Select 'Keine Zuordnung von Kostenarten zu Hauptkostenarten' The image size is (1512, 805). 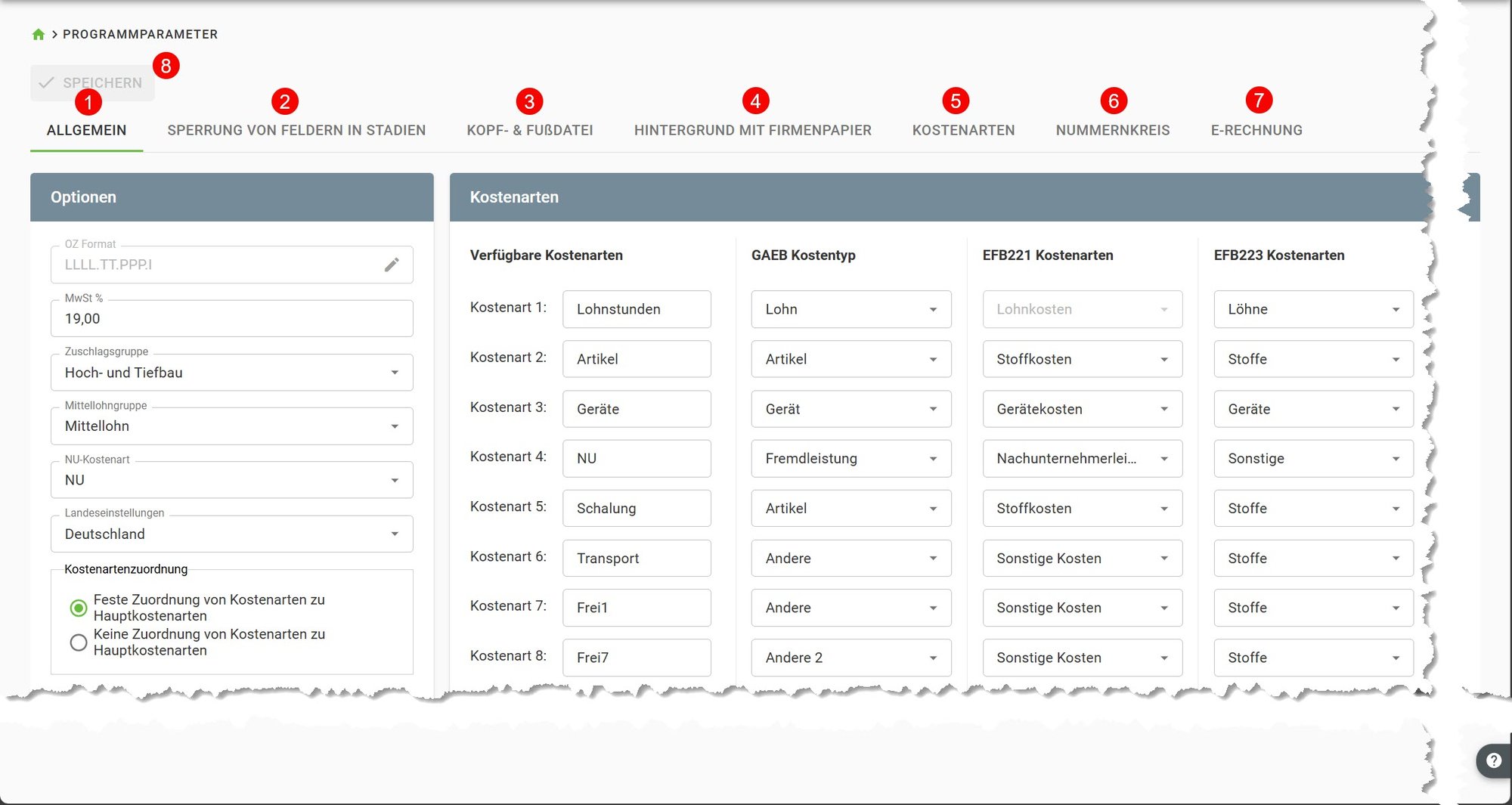(79, 642)
